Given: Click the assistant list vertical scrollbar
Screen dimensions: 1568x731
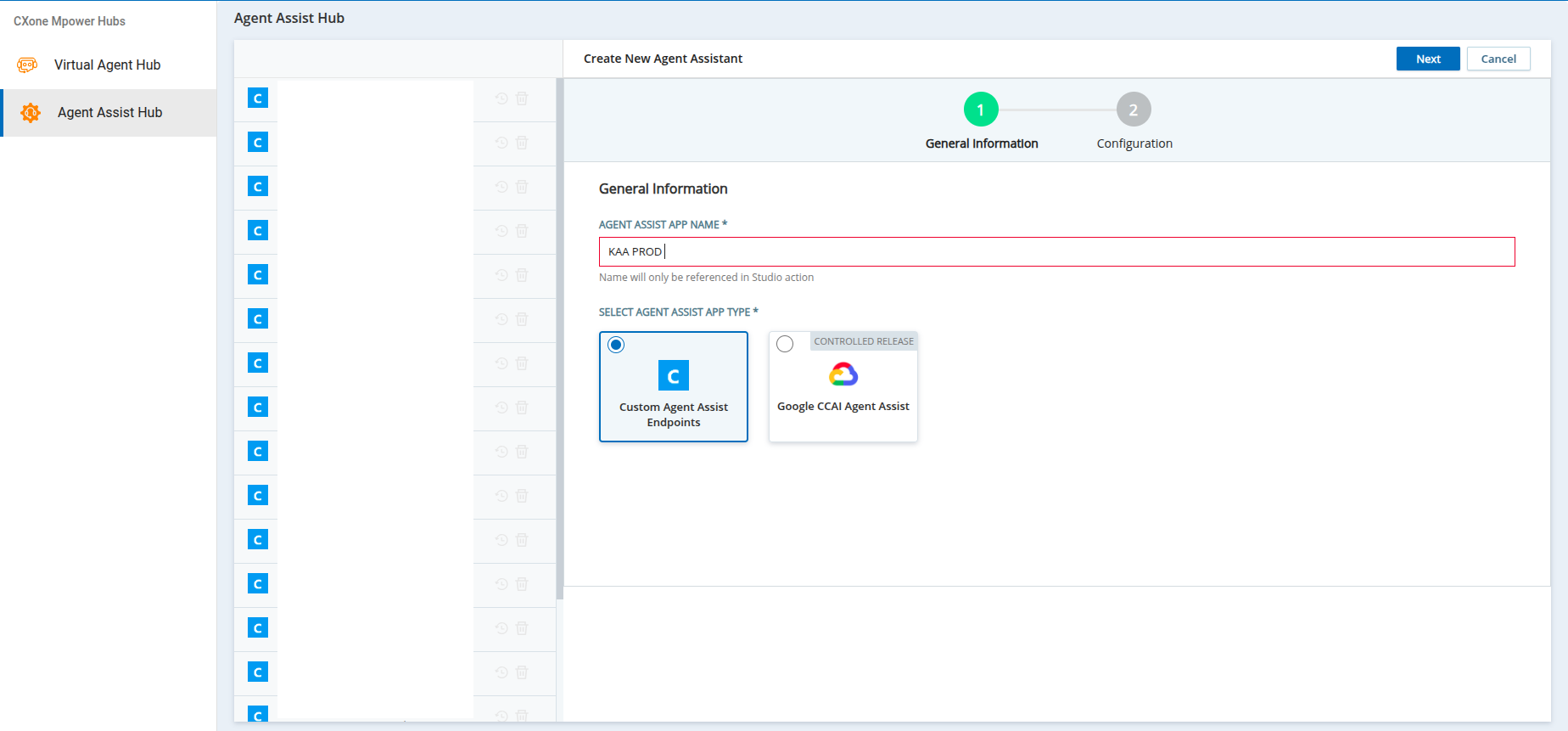Looking at the screenshot, I should 559,340.
